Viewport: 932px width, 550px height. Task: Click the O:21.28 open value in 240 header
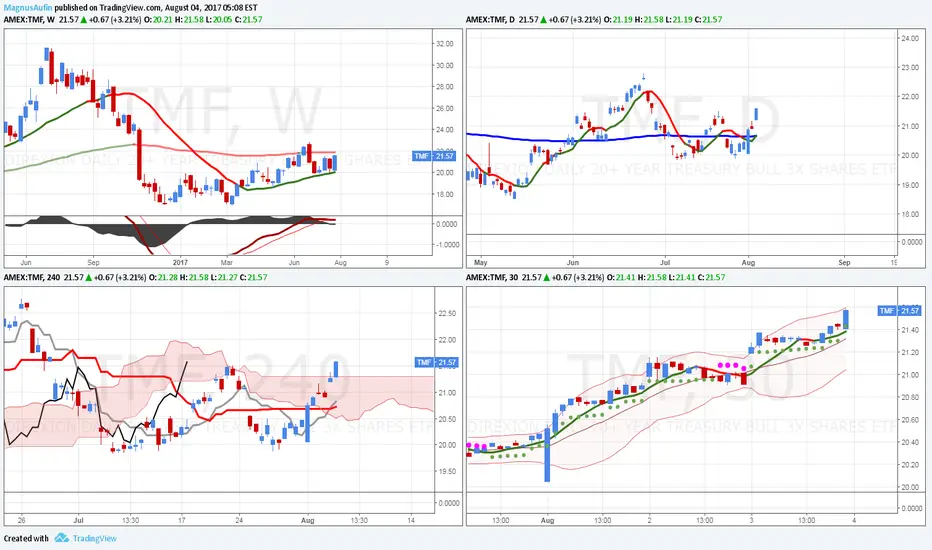tap(163, 277)
